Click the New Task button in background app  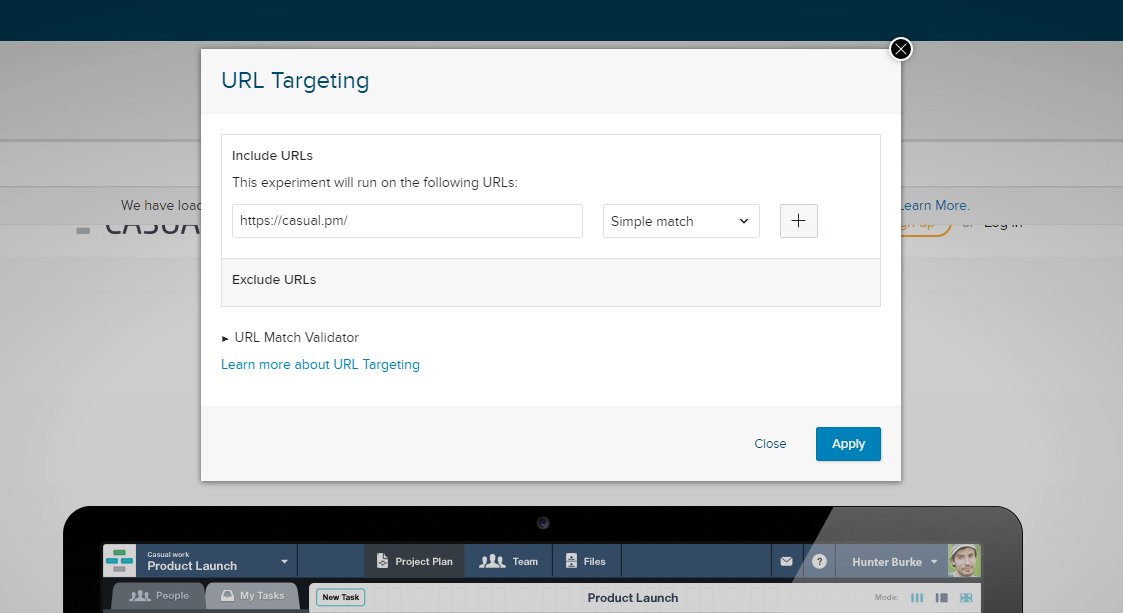coord(341,597)
